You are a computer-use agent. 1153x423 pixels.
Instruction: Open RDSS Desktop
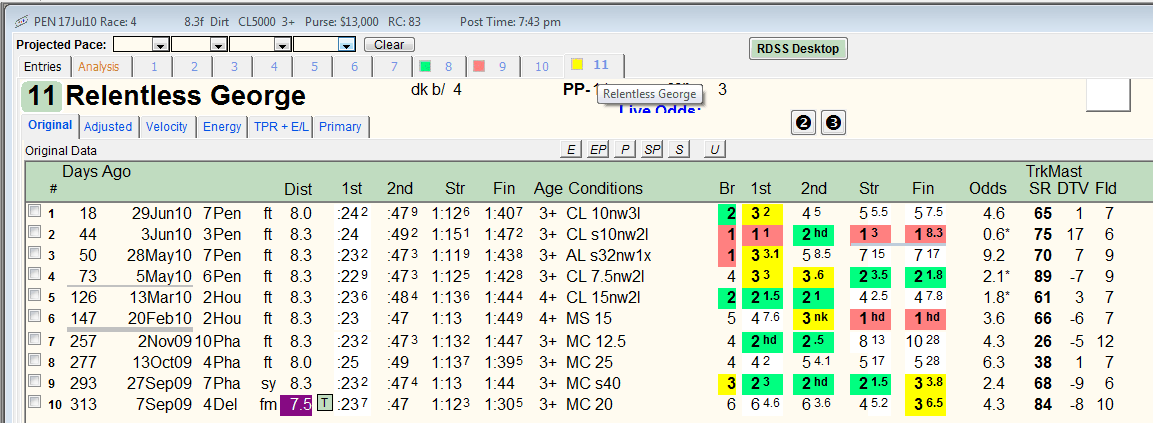(x=798, y=49)
